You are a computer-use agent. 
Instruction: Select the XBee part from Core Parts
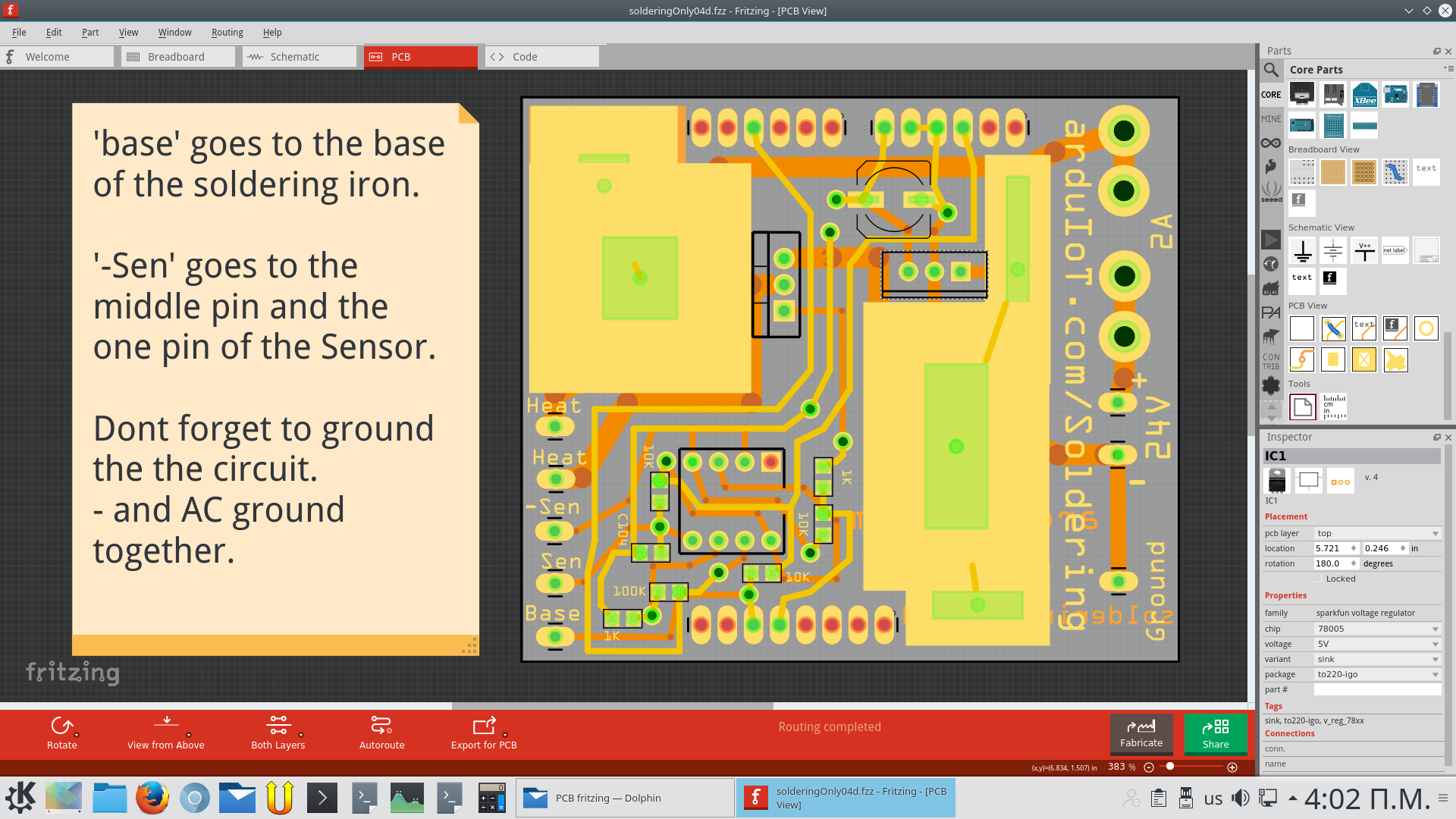pyautogui.click(x=1364, y=94)
